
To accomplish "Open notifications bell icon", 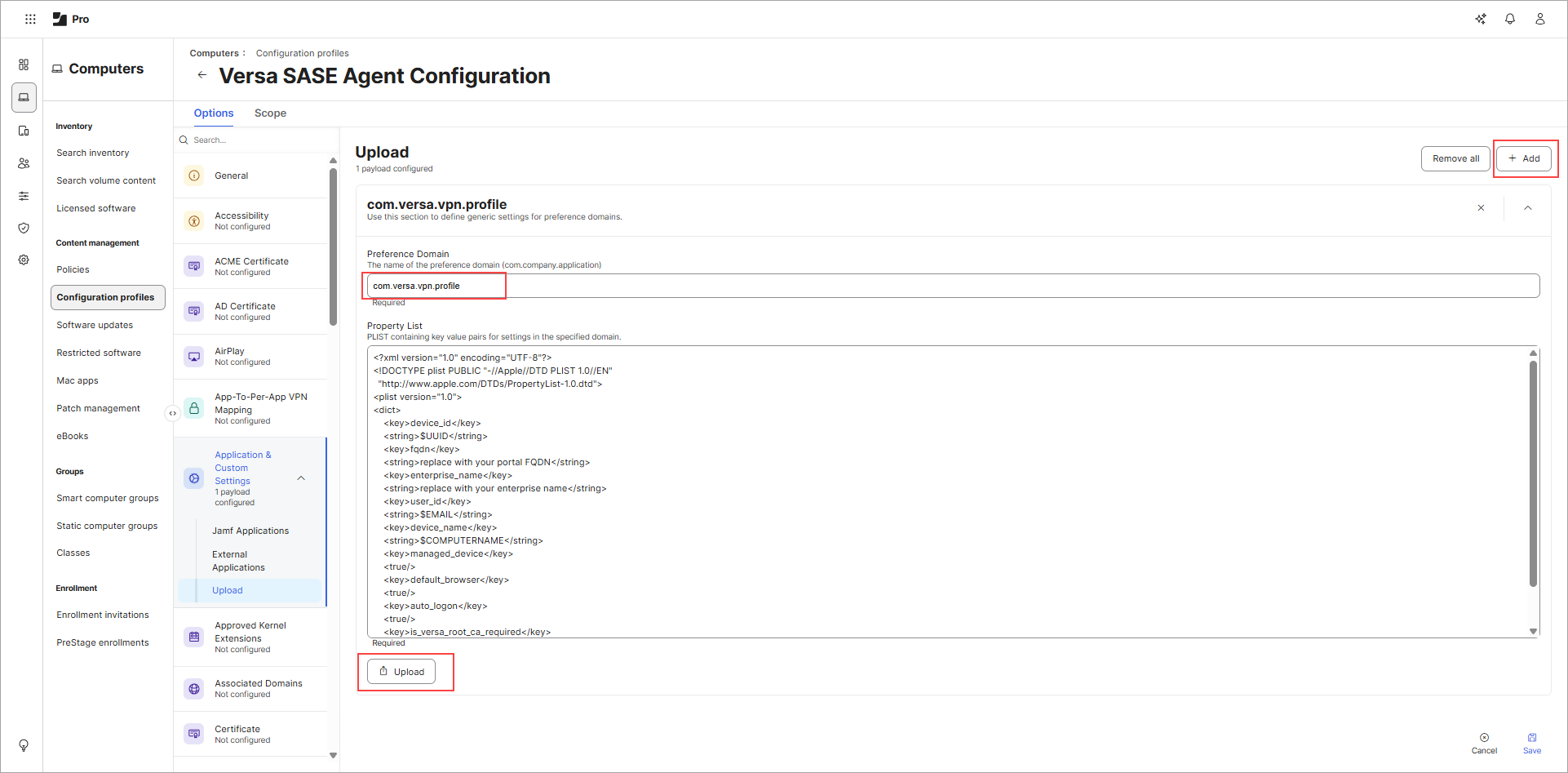I will click(1510, 19).
